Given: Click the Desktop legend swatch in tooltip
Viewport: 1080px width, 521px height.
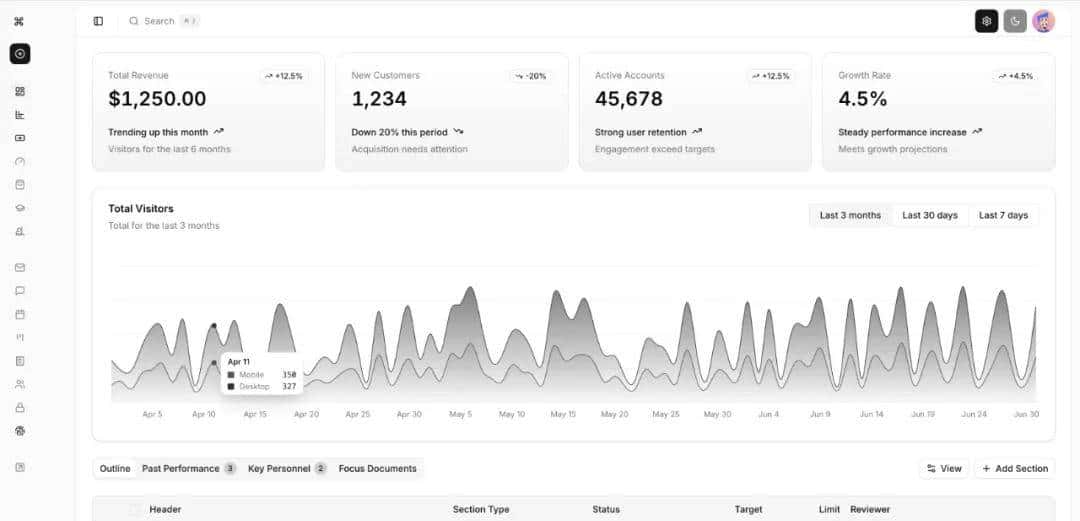Looking at the screenshot, I should (x=231, y=387).
